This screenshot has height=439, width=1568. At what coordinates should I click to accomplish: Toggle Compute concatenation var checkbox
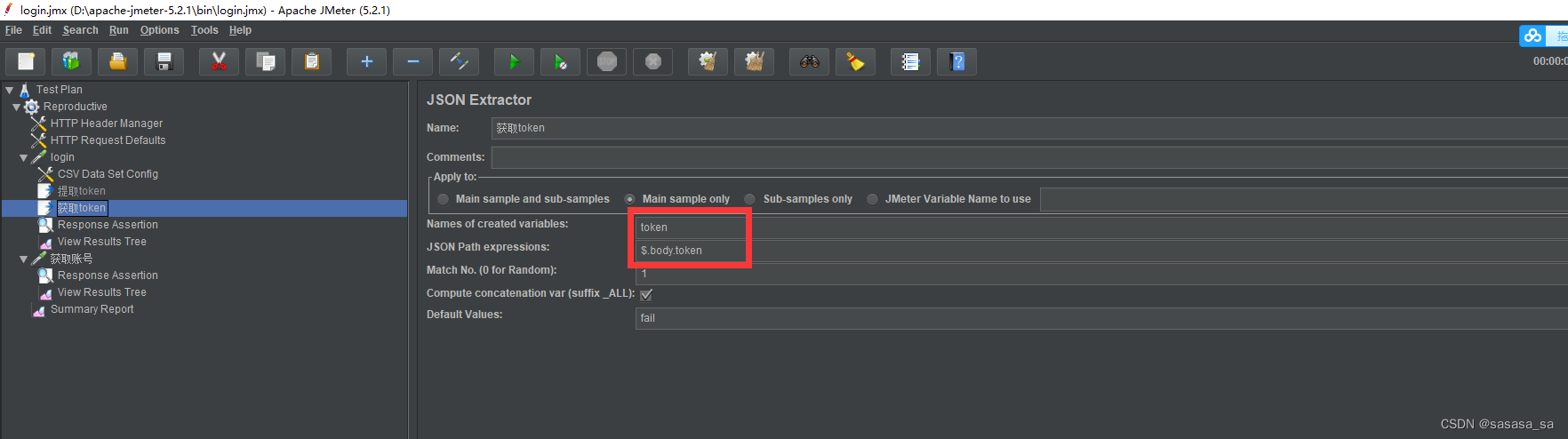(646, 294)
